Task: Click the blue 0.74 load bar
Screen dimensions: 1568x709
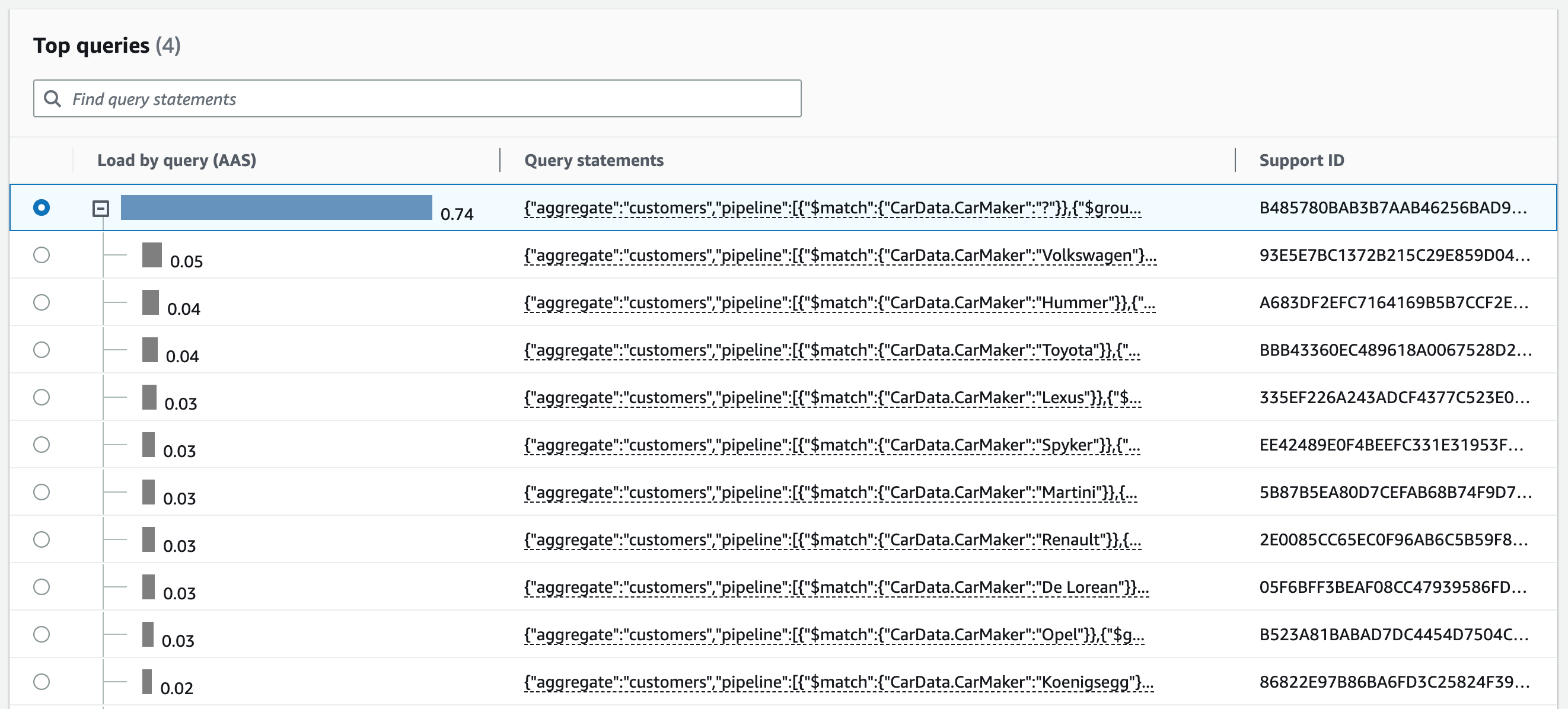Action: (x=276, y=207)
